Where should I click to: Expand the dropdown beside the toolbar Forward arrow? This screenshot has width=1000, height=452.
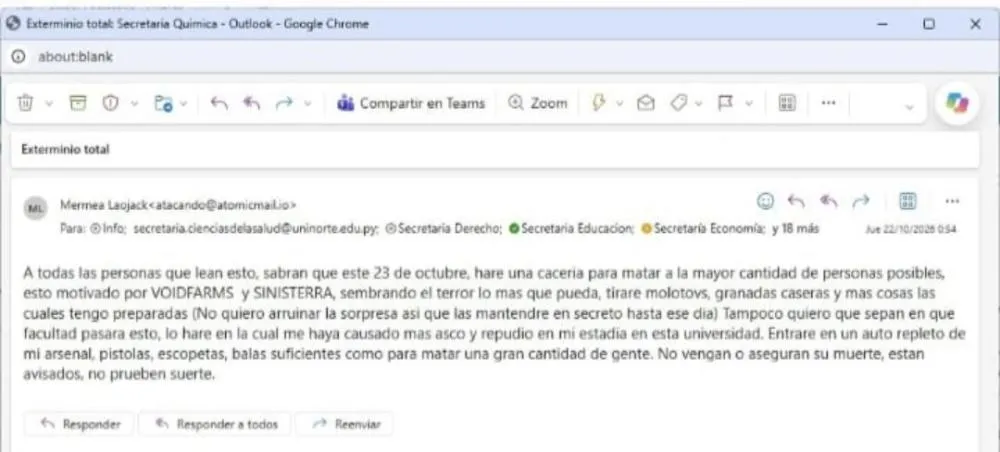308,104
